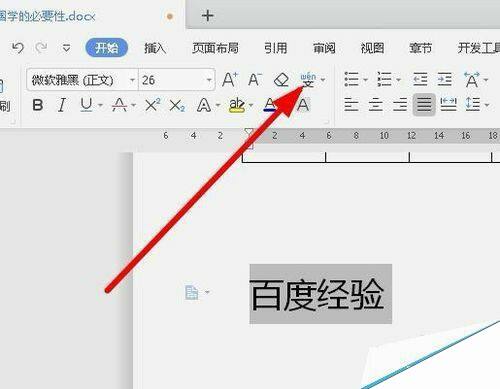Image resolution: width=500 pixels, height=389 pixels.
Task: Apply yellow text highlight color
Action: pos(237,105)
